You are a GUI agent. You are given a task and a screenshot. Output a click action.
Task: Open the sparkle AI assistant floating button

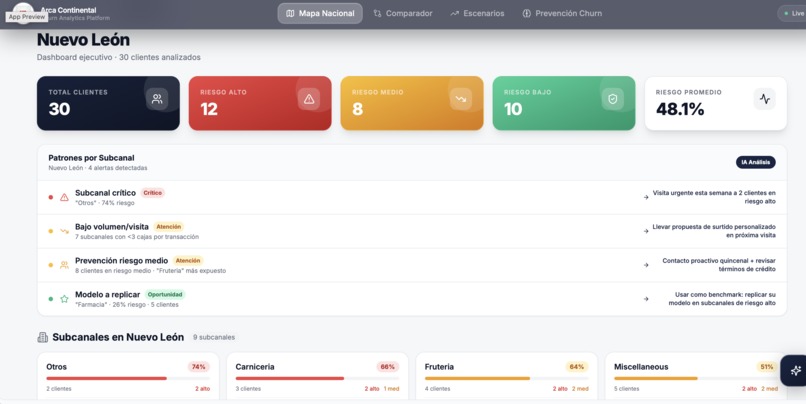coord(795,370)
